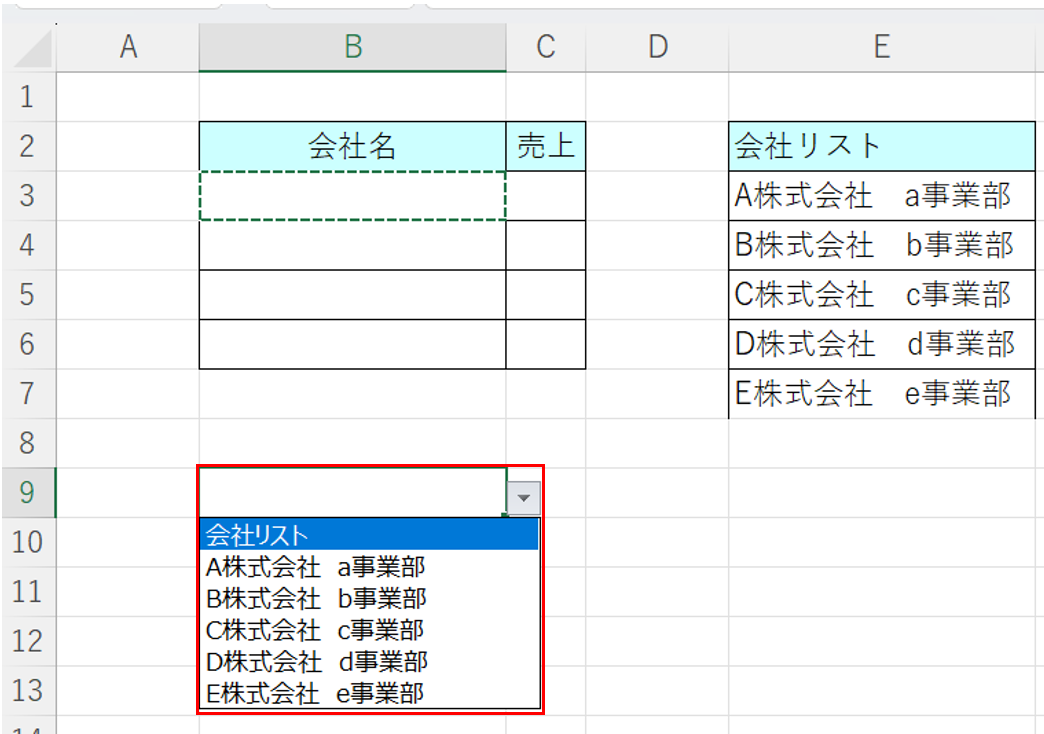Select empty cell B5 under 会社名
Image resolution: width=1044 pixels, height=734 pixels.
coord(352,294)
